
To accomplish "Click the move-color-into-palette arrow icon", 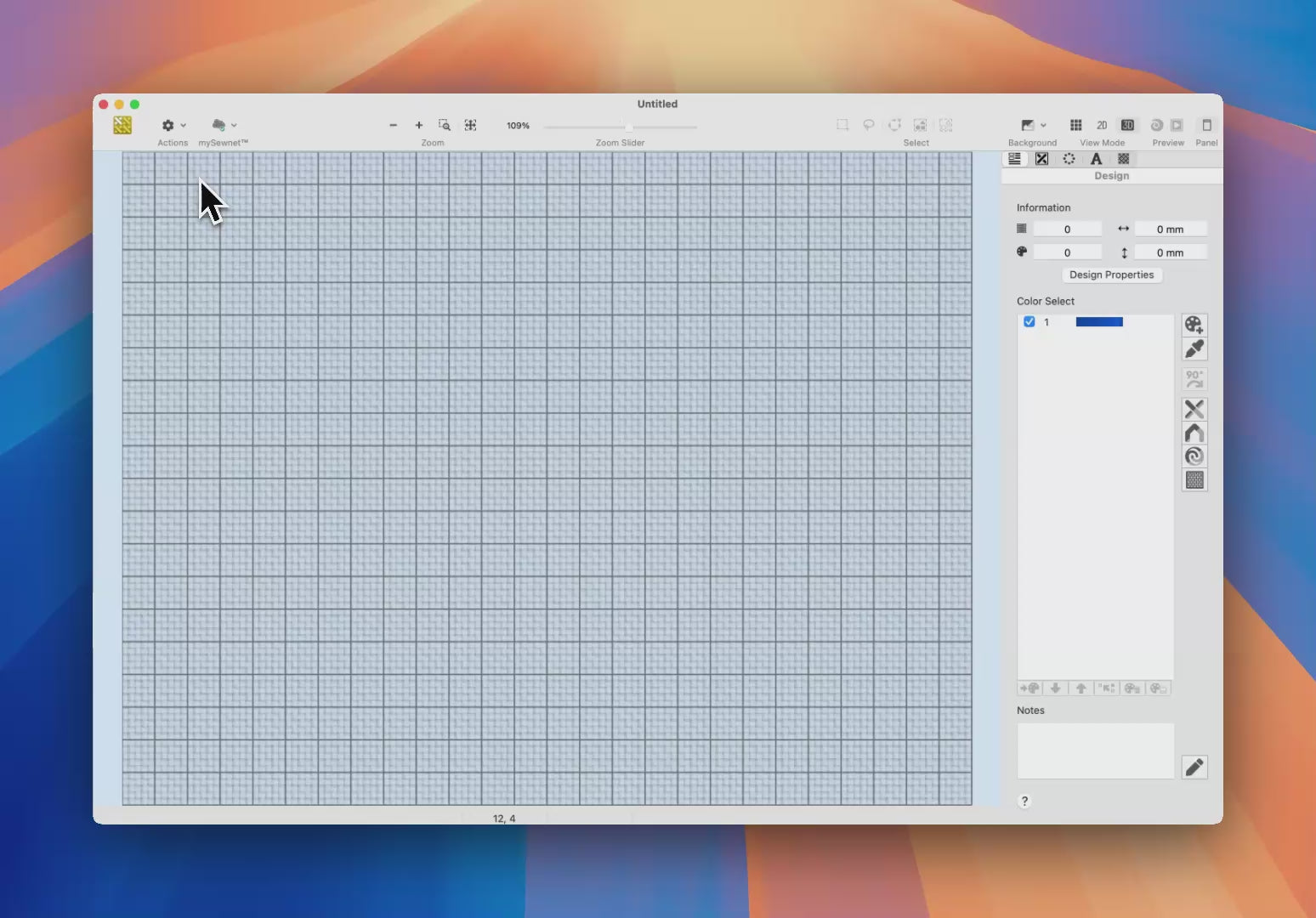I will [1030, 688].
